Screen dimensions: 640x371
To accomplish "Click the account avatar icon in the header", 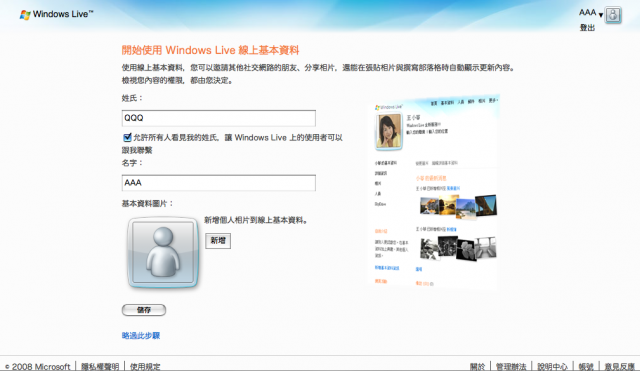I will point(613,15).
